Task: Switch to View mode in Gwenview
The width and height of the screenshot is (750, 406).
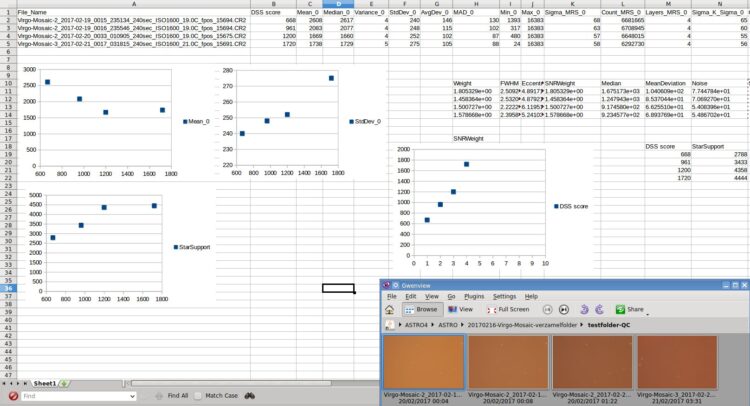Action: [461, 309]
